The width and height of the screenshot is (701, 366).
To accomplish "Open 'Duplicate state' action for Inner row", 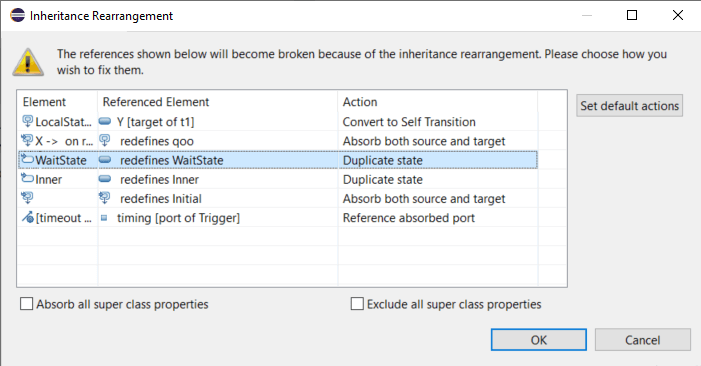I will tap(438, 179).
